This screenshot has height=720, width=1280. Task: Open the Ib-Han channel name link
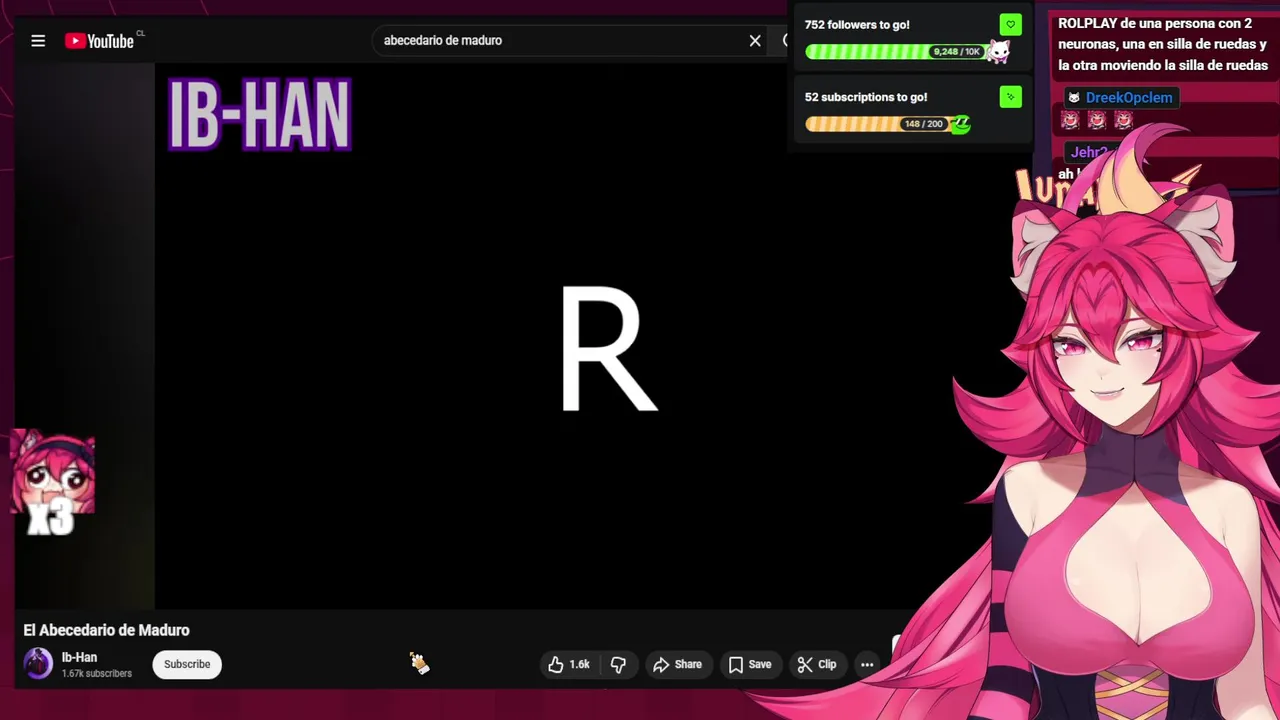(x=79, y=657)
